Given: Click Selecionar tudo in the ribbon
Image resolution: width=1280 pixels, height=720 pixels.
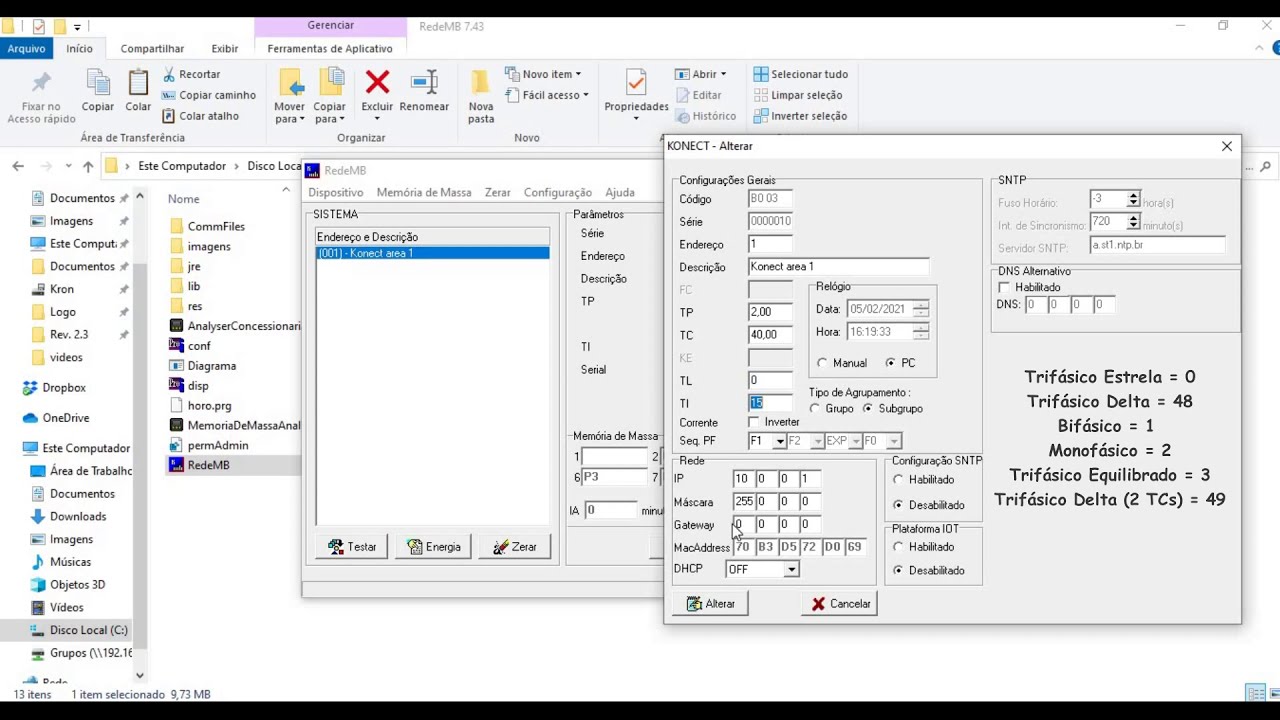Looking at the screenshot, I should [800, 74].
